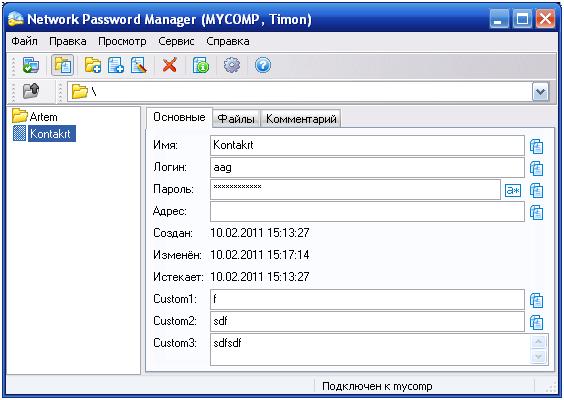Click the empty Адрес field
564x400 pixels.
tap(367, 212)
